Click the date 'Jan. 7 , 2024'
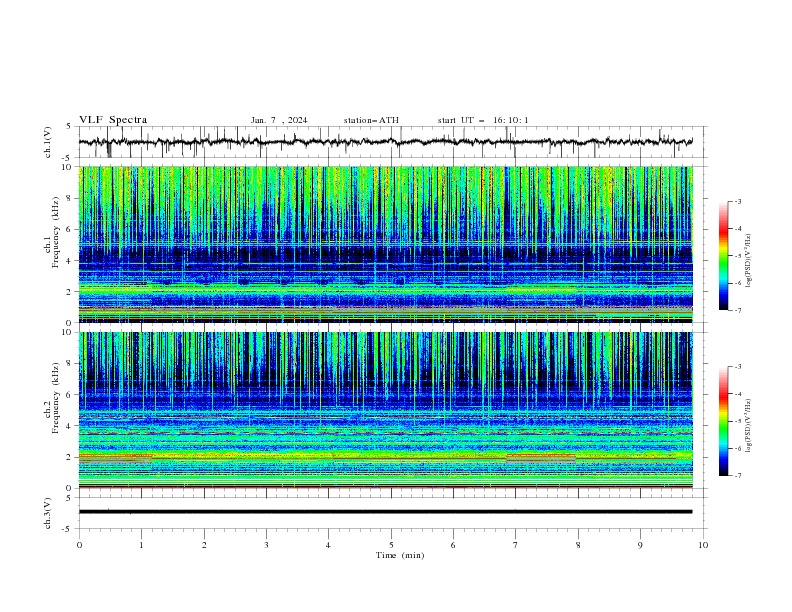 click(279, 120)
